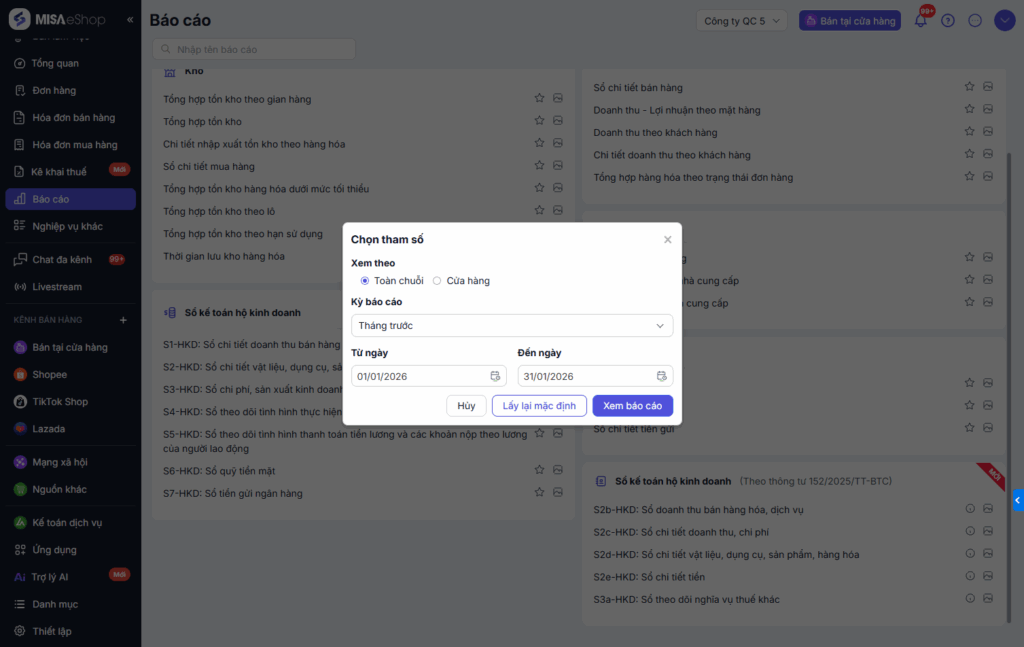
Task: Favorite the Tổng hợp tồn kho report
Action: click(539, 121)
